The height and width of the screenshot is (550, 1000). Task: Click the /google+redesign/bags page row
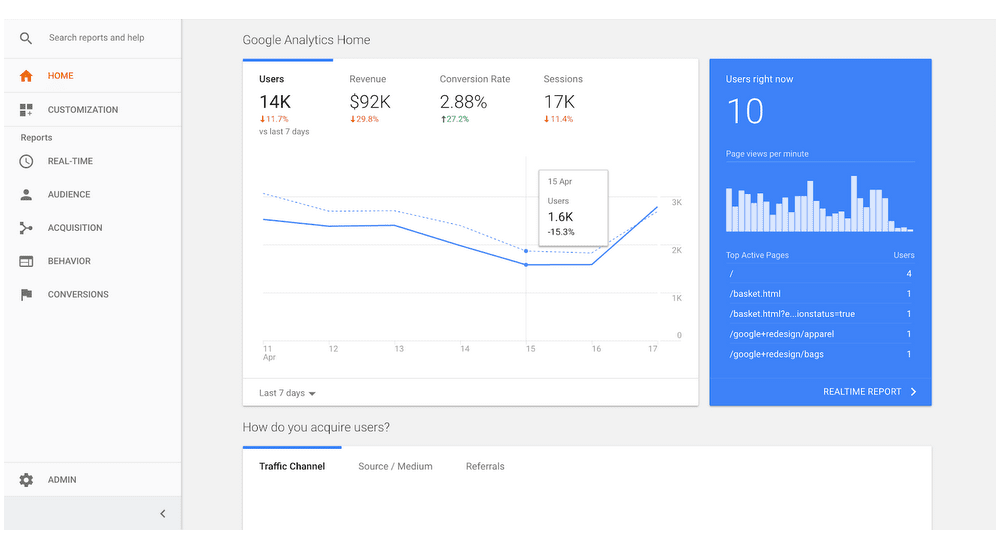click(x=820, y=354)
